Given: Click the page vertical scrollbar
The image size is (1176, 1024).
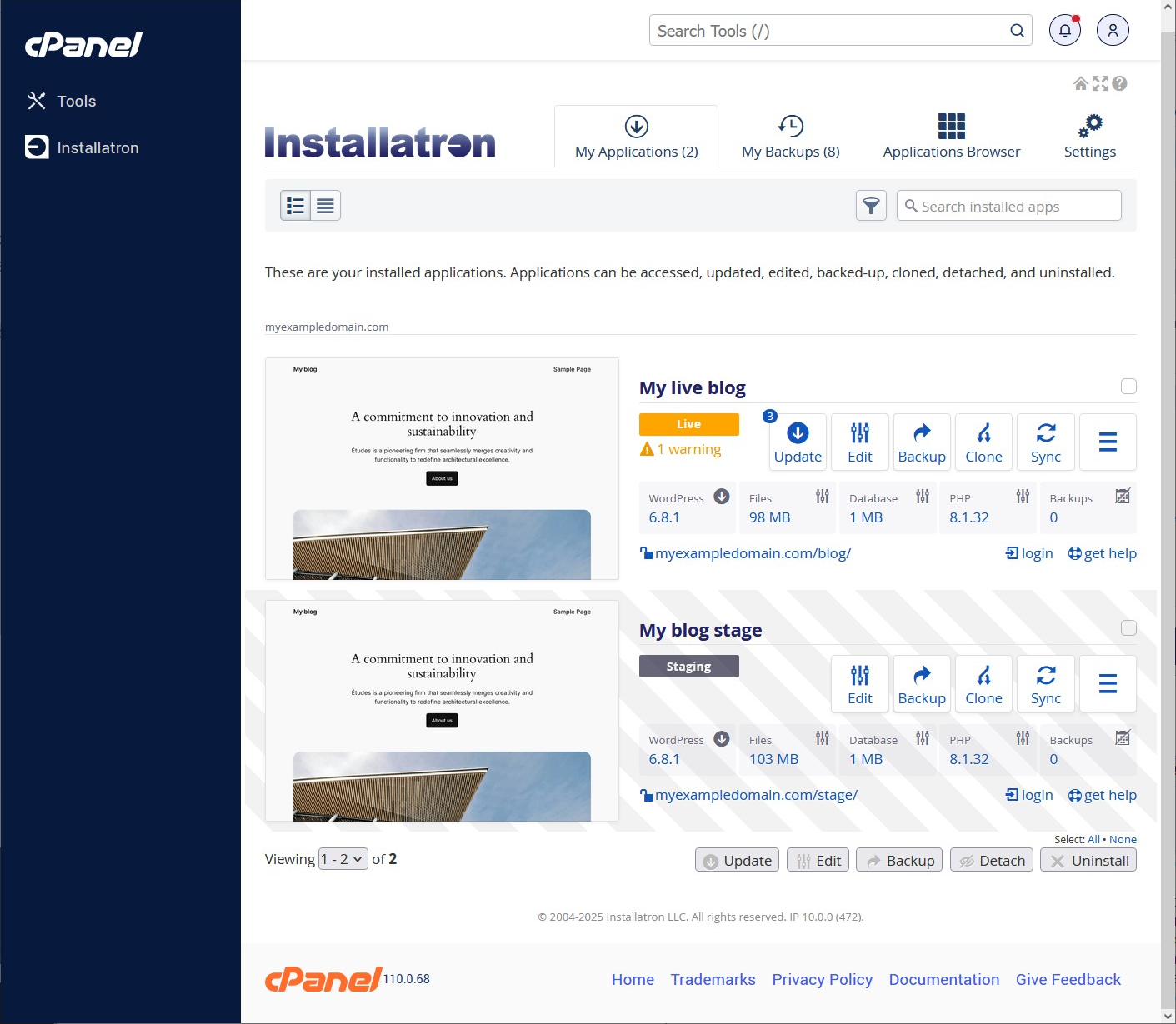Looking at the screenshot, I should (1168, 512).
